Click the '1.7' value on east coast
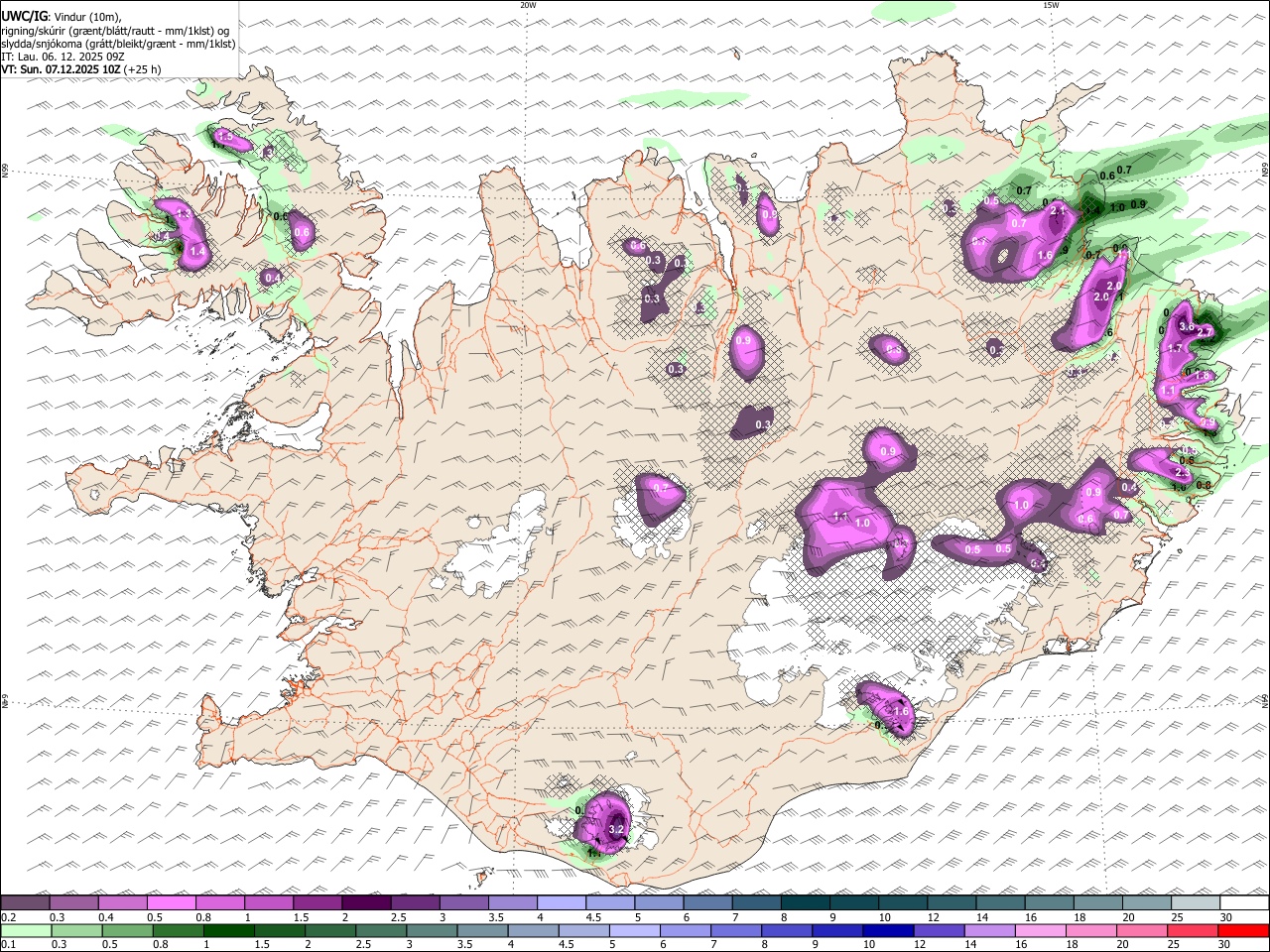The width and height of the screenshot is (1270, 952). coord(1175,348)
